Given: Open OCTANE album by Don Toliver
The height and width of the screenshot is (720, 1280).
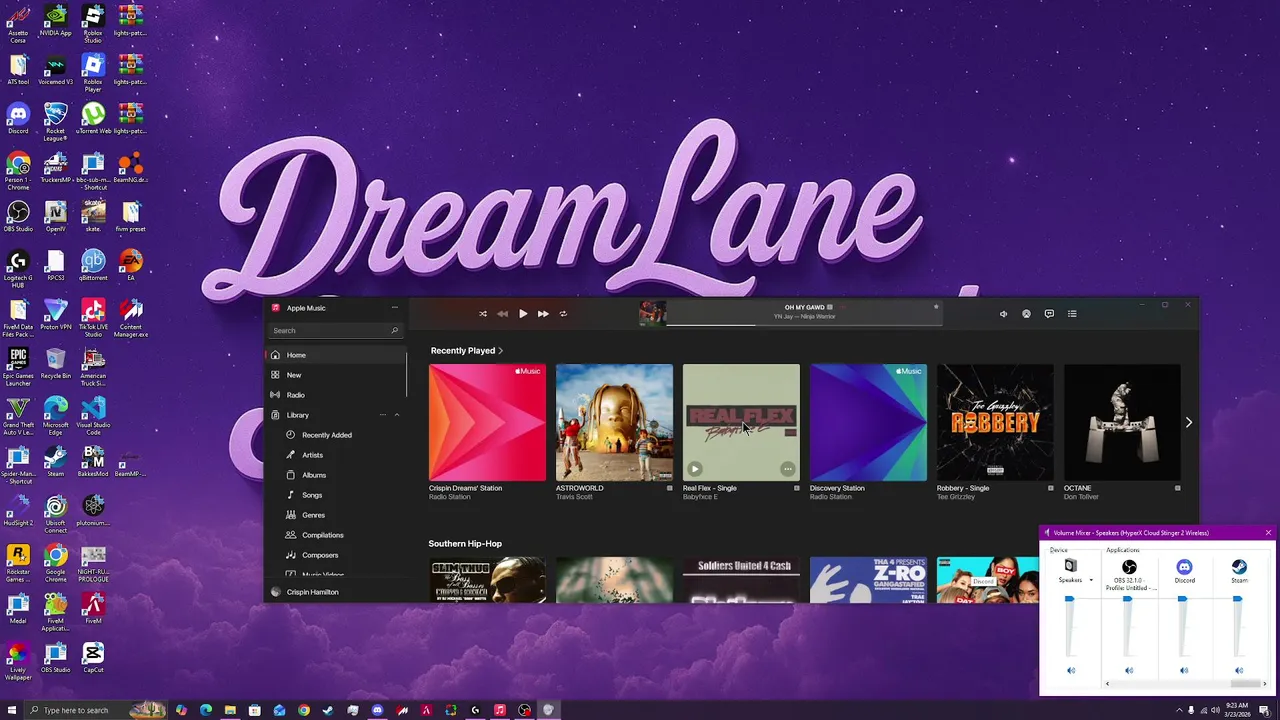Looking at the screenshot, I should click(1122, 422).
